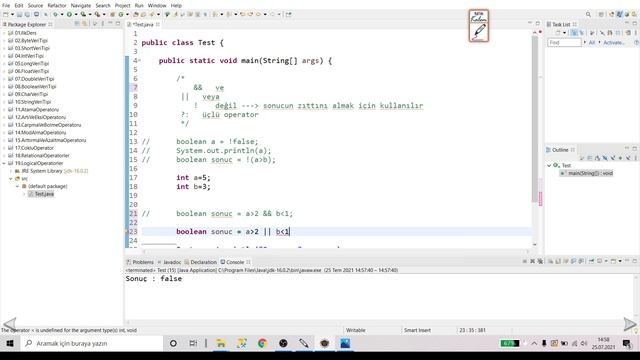
Task: Toggle Hide Static Members in Outline toolbar
Action: 613,158
